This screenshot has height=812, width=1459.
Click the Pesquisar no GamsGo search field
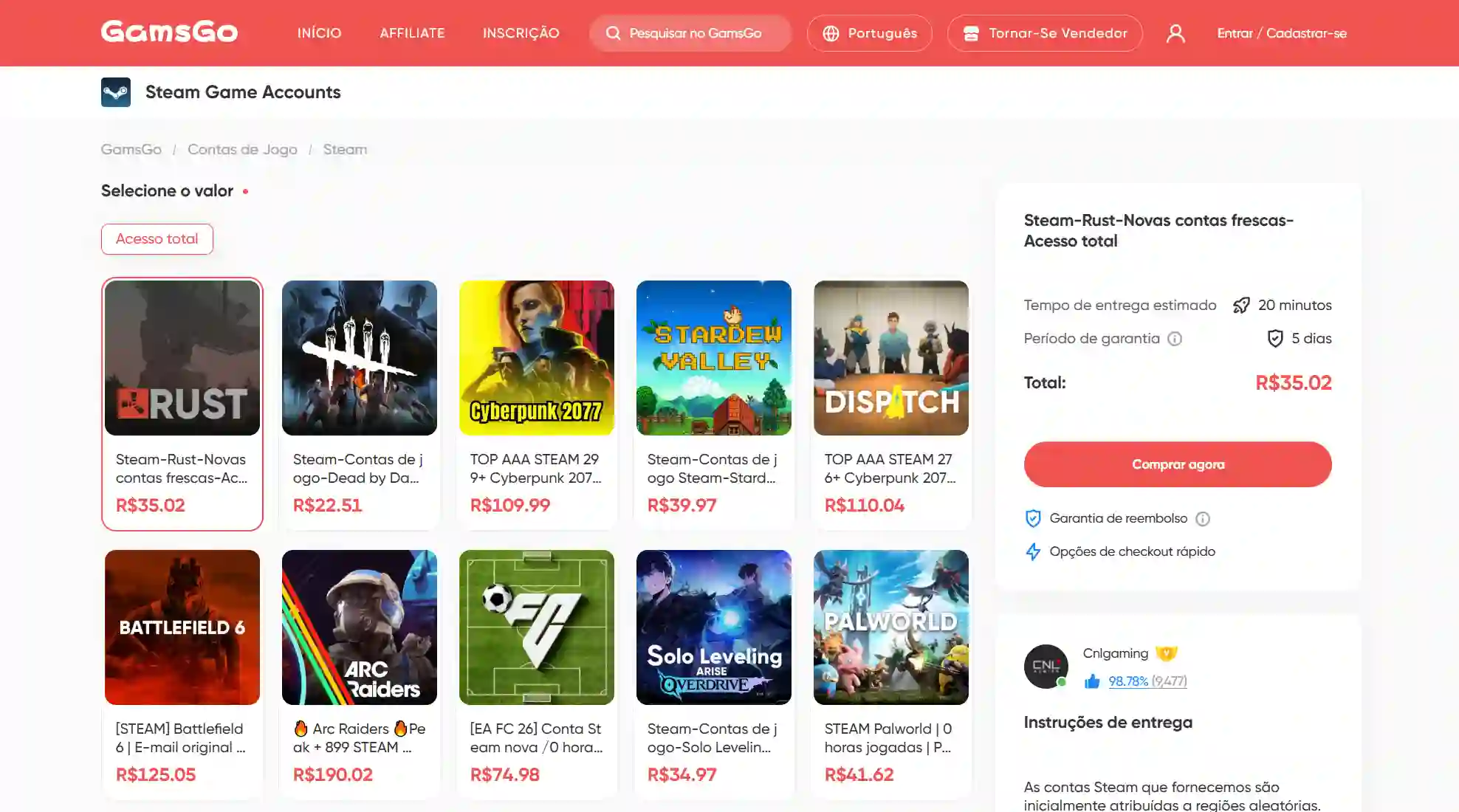pos(690,33)
